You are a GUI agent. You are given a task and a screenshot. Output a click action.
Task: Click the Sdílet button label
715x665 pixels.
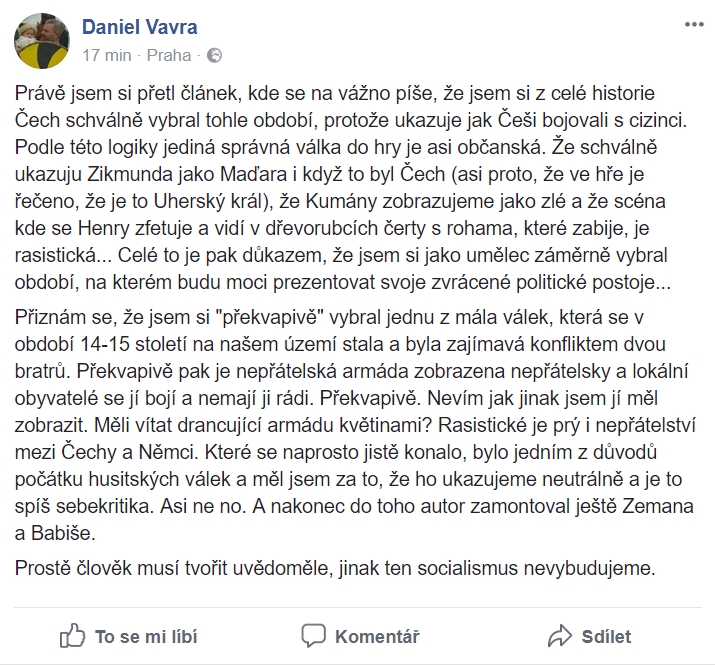pyautogui.click(x=606, y=637)
